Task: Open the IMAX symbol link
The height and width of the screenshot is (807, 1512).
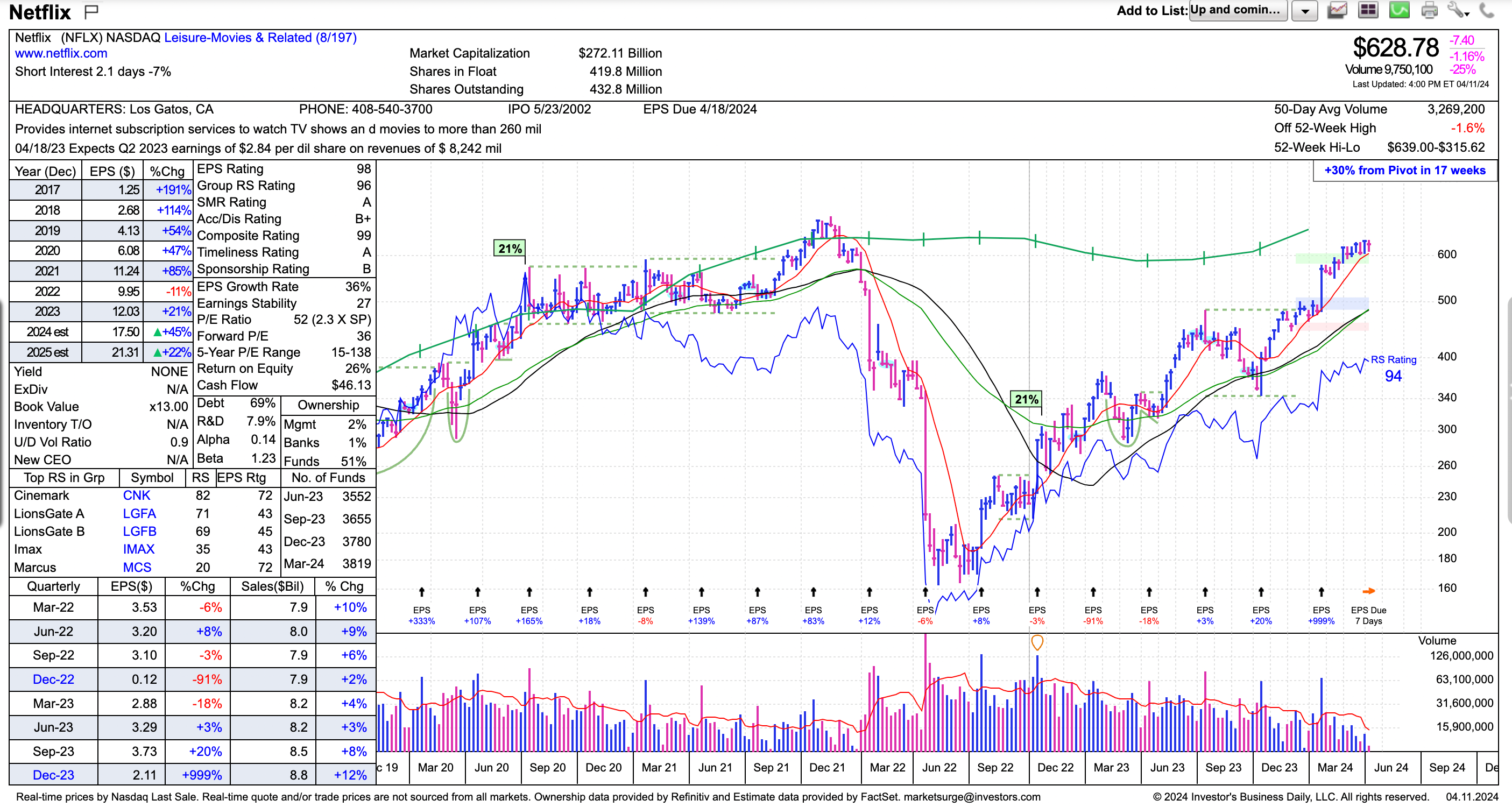Action: click(x=138, y=549)
